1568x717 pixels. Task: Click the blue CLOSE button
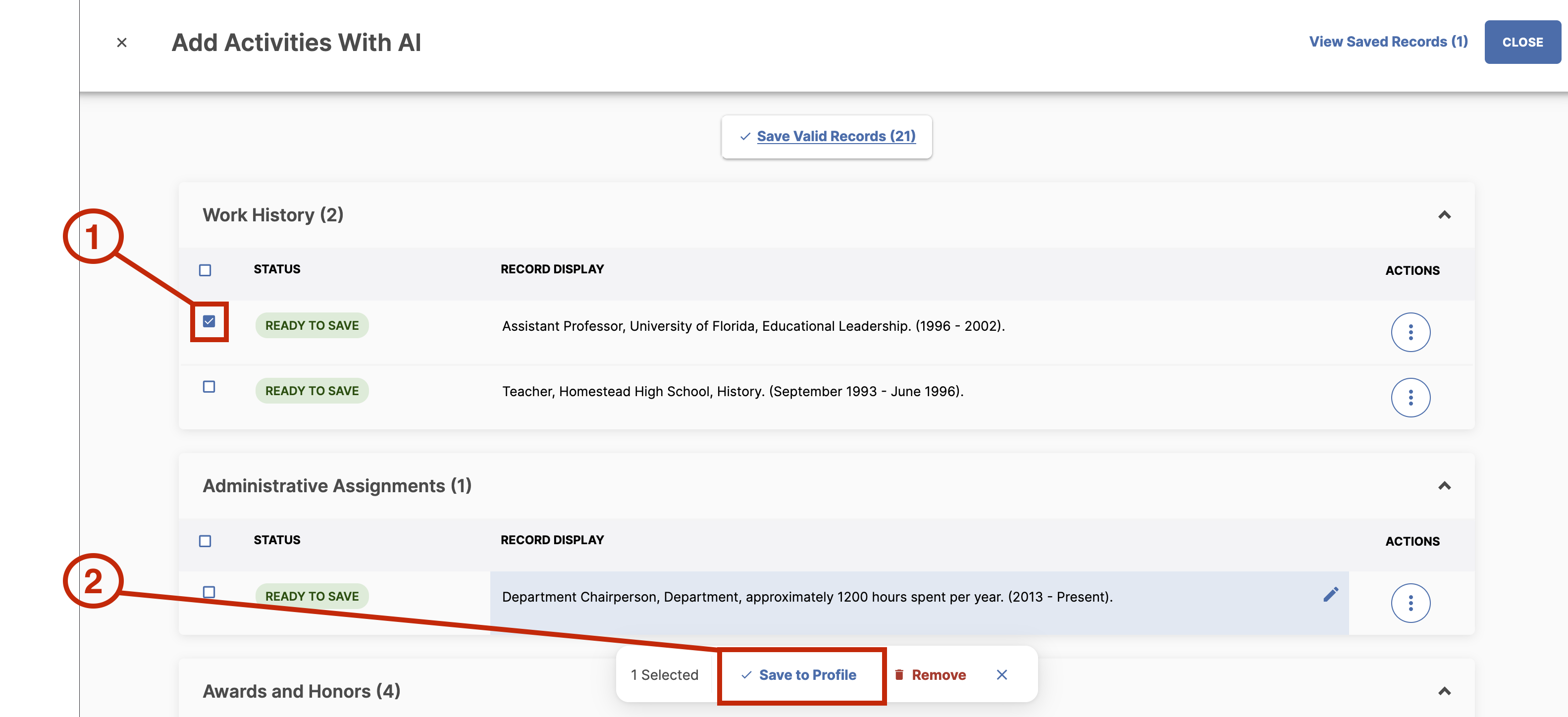(x=1522, y=42)
